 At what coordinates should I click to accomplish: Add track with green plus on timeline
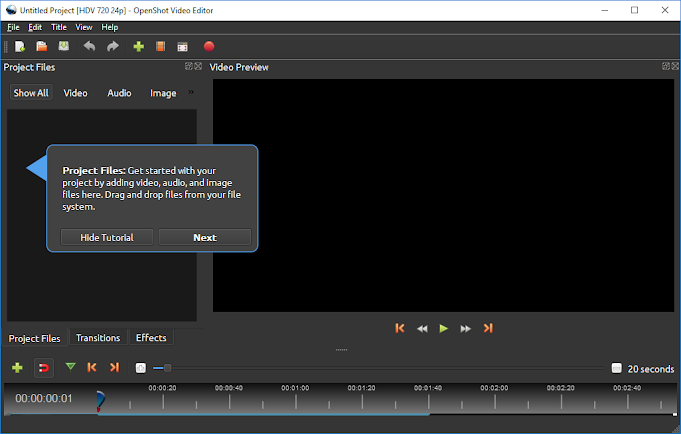[x=17, y=368]
